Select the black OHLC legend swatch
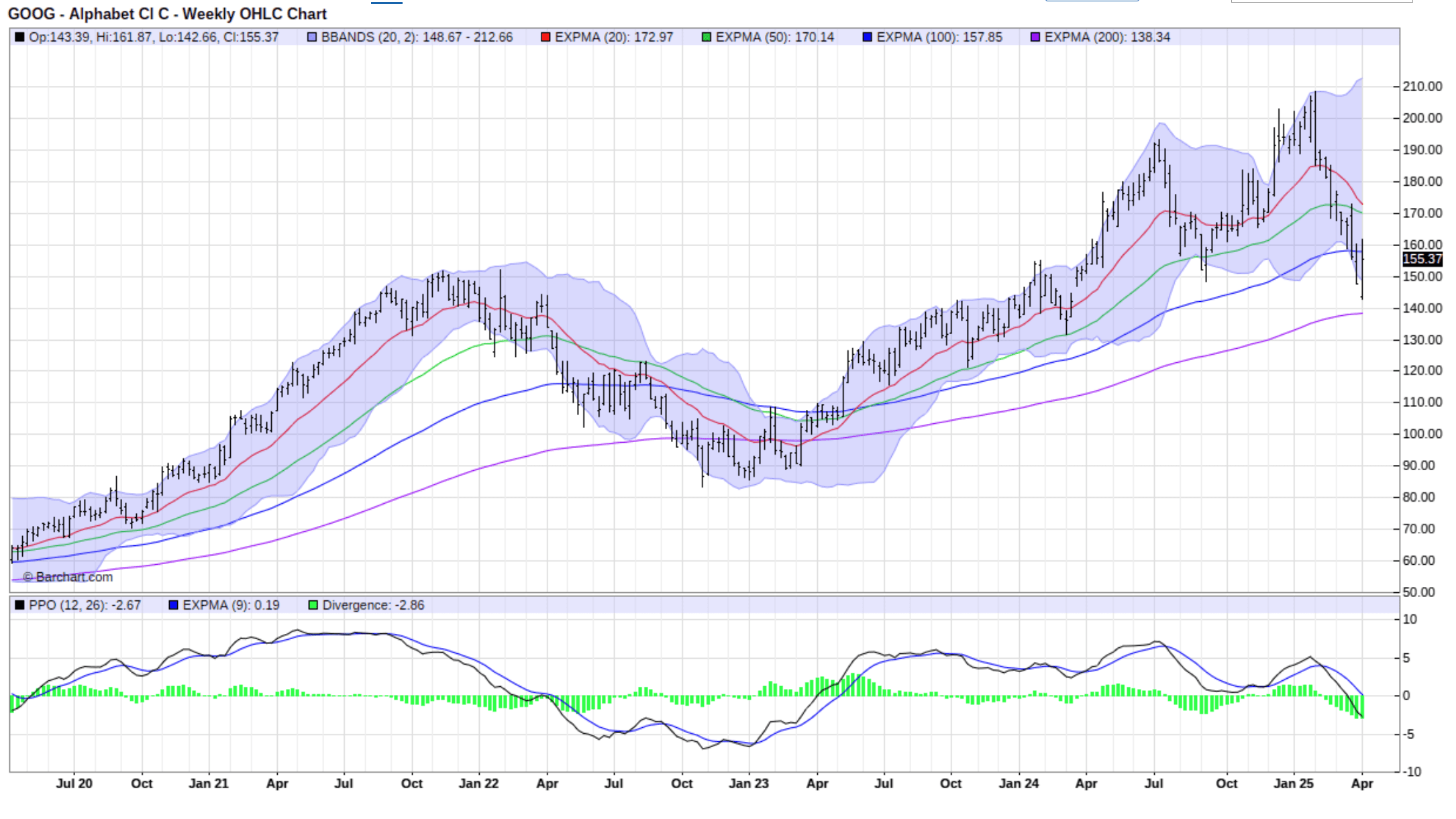 coord(18,38)
